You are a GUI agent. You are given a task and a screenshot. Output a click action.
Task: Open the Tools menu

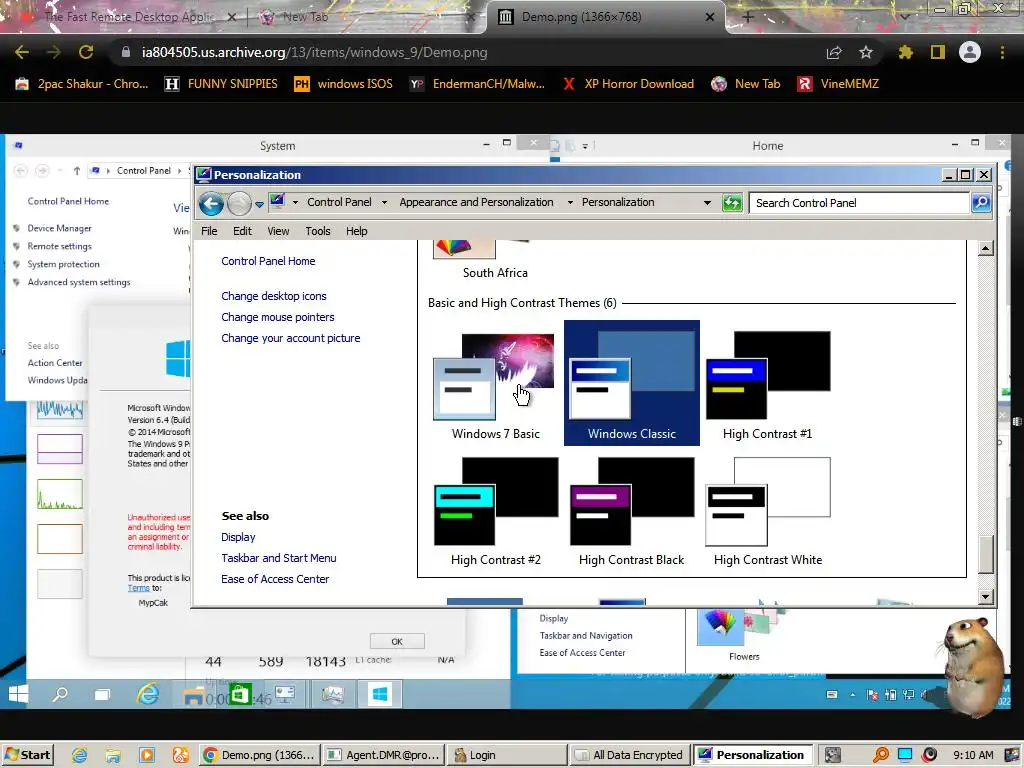(318, 231)
